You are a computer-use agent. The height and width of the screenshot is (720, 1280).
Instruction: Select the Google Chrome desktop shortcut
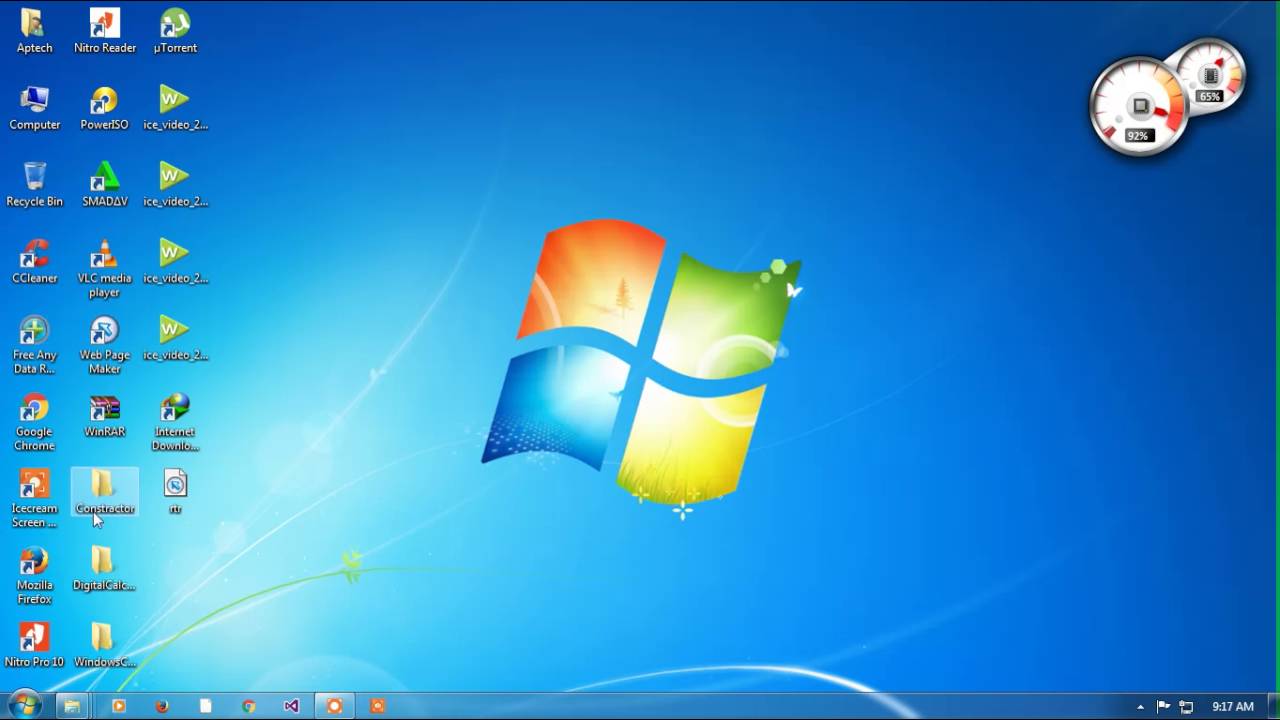(34, 422)
